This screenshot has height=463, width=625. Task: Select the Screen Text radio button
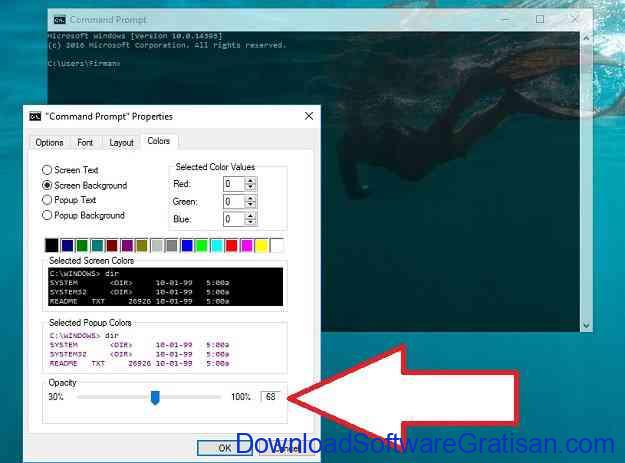[70, 170]
